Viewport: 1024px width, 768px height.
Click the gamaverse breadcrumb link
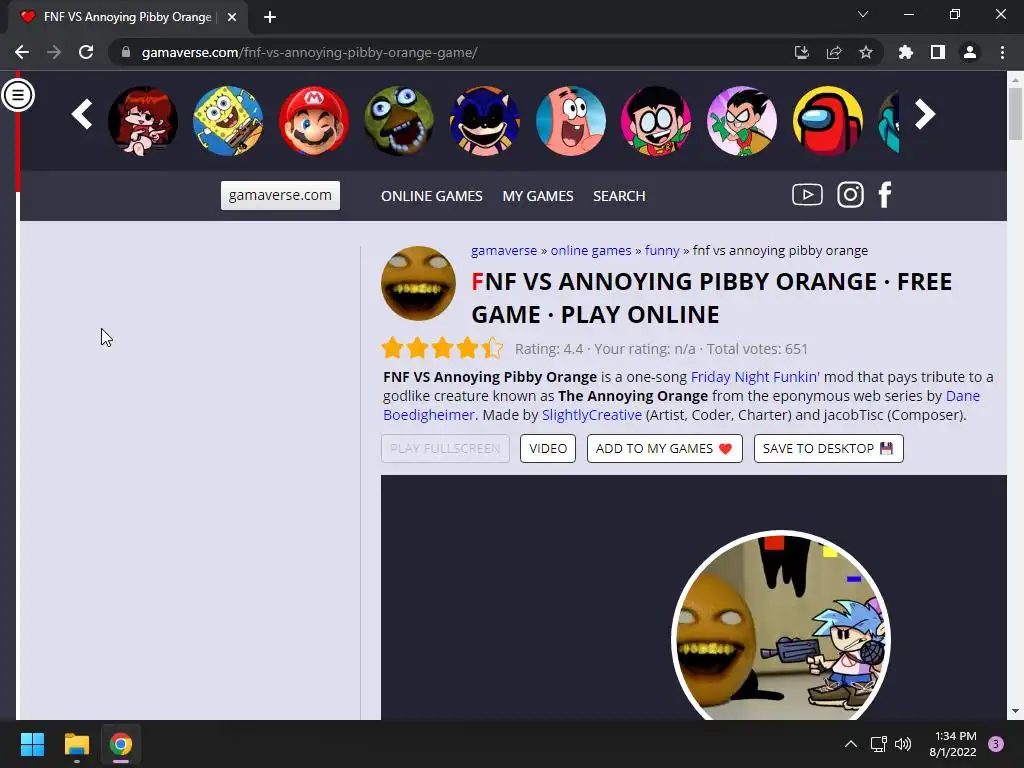coord(504,251)
